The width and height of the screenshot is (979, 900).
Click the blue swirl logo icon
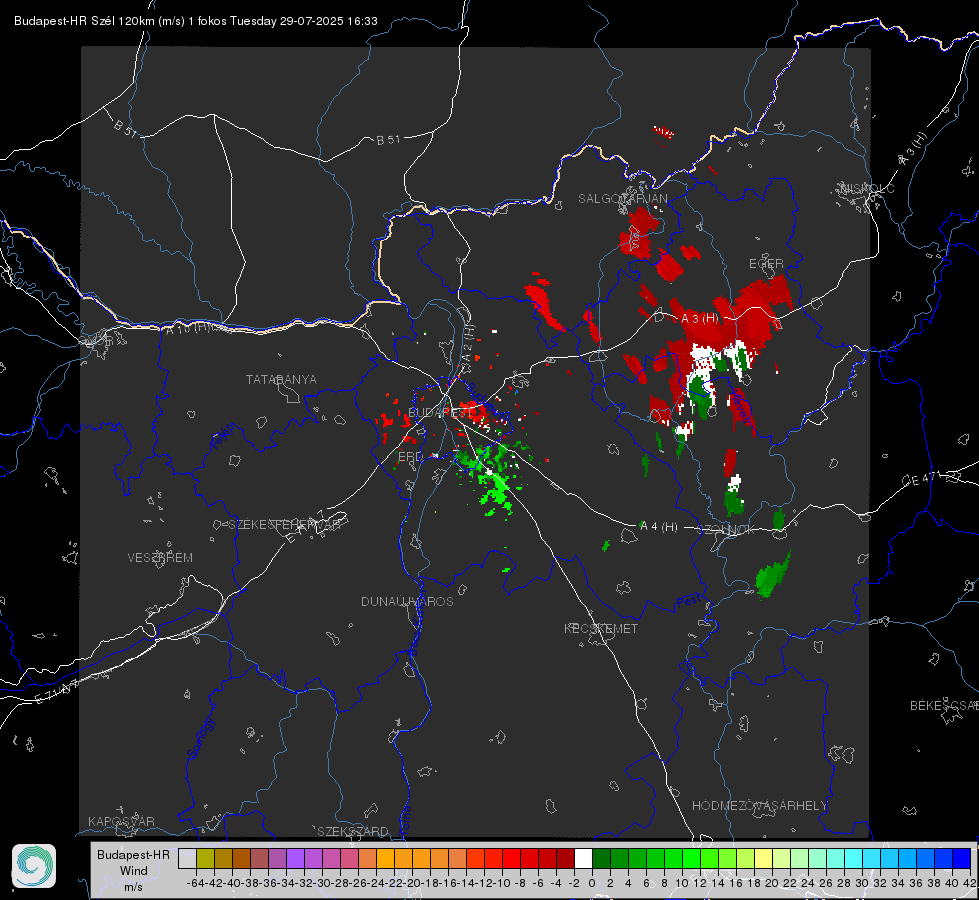(x=34, y=866)
